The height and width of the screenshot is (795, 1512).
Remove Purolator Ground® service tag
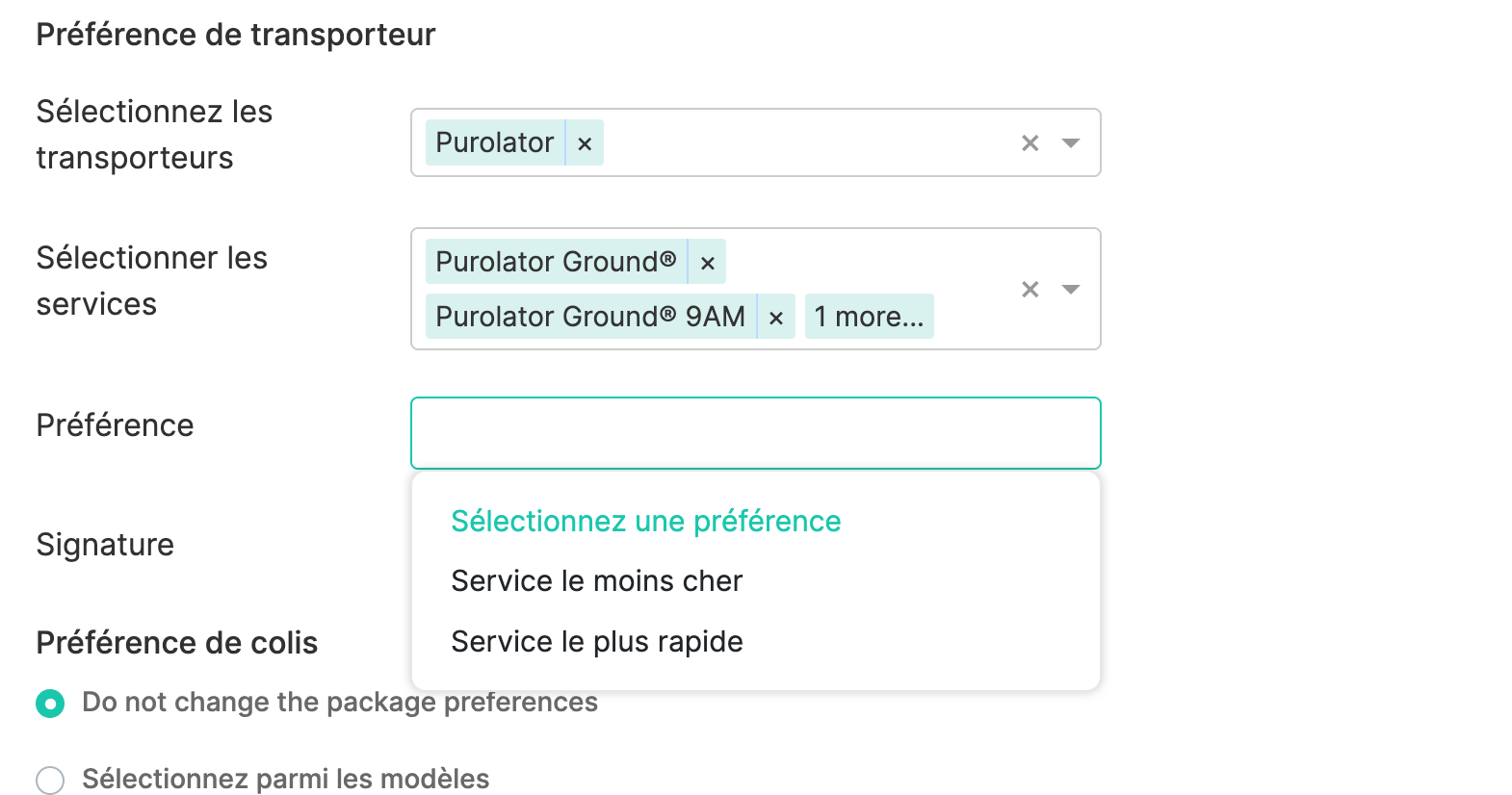pyautogui.click(x=707, y=263)
